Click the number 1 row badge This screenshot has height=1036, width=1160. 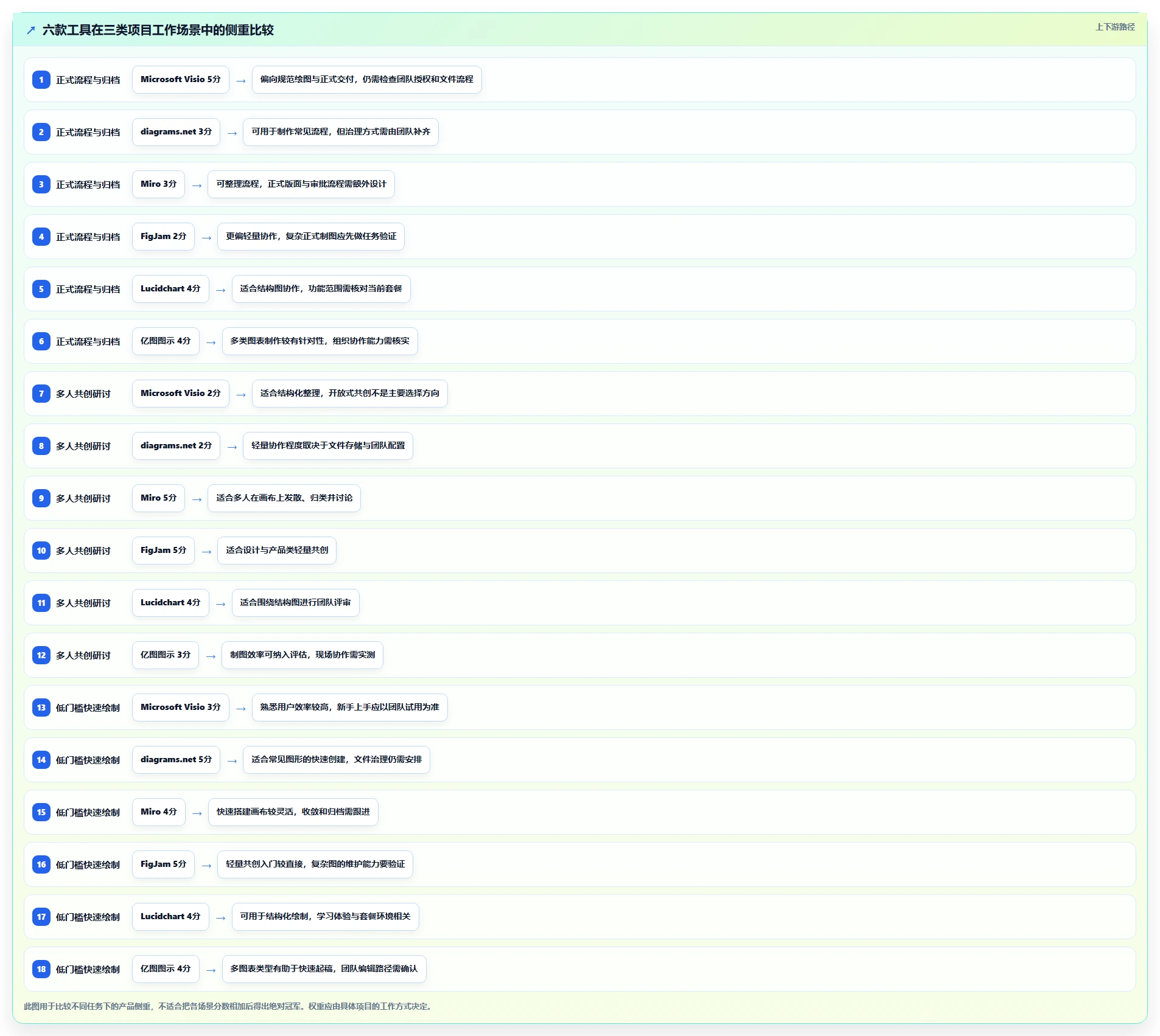[41, 80]
